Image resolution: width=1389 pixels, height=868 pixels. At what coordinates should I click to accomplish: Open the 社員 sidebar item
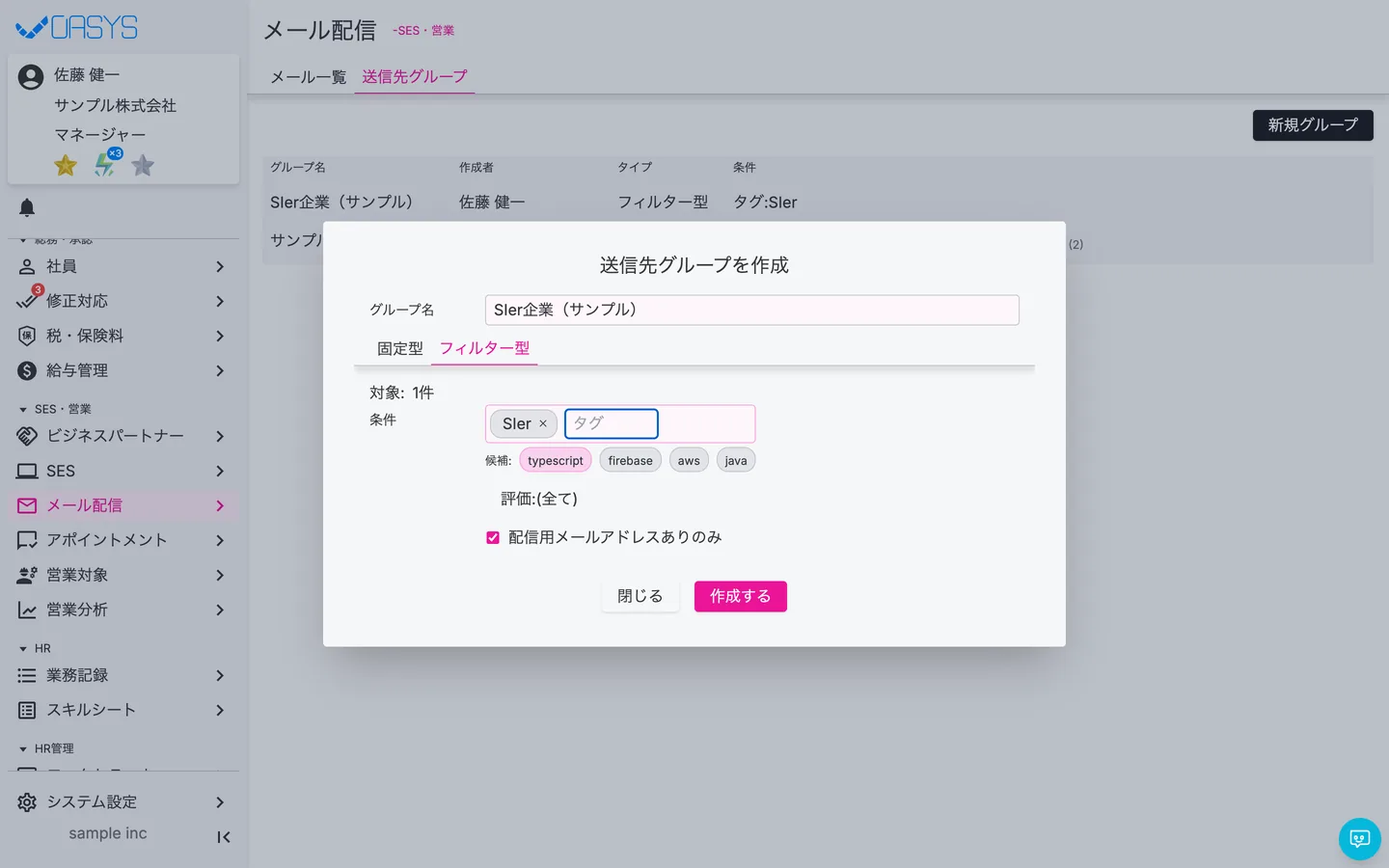point(123,266)
